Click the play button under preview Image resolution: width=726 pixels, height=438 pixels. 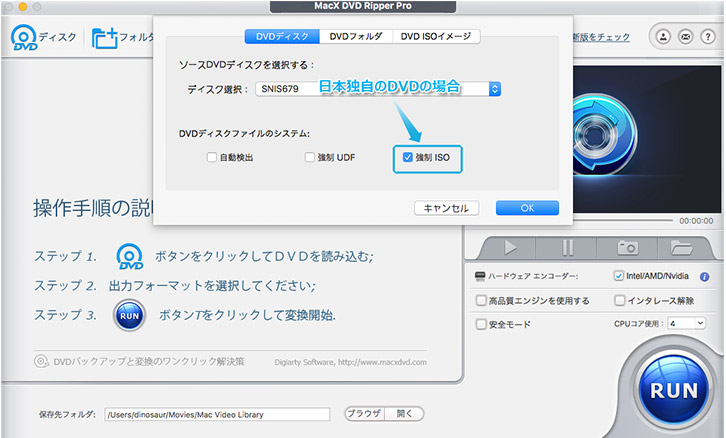(x=510, y=248)
